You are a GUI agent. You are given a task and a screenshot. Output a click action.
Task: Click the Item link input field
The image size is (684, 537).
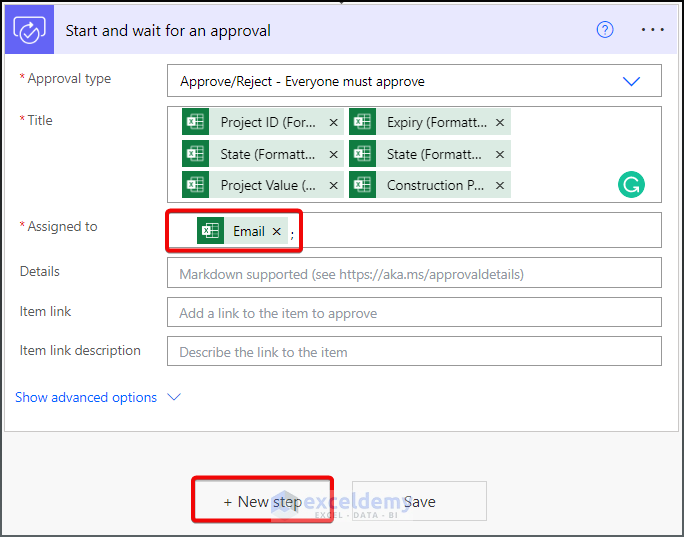pyautogui.click(x=414, y=313)
